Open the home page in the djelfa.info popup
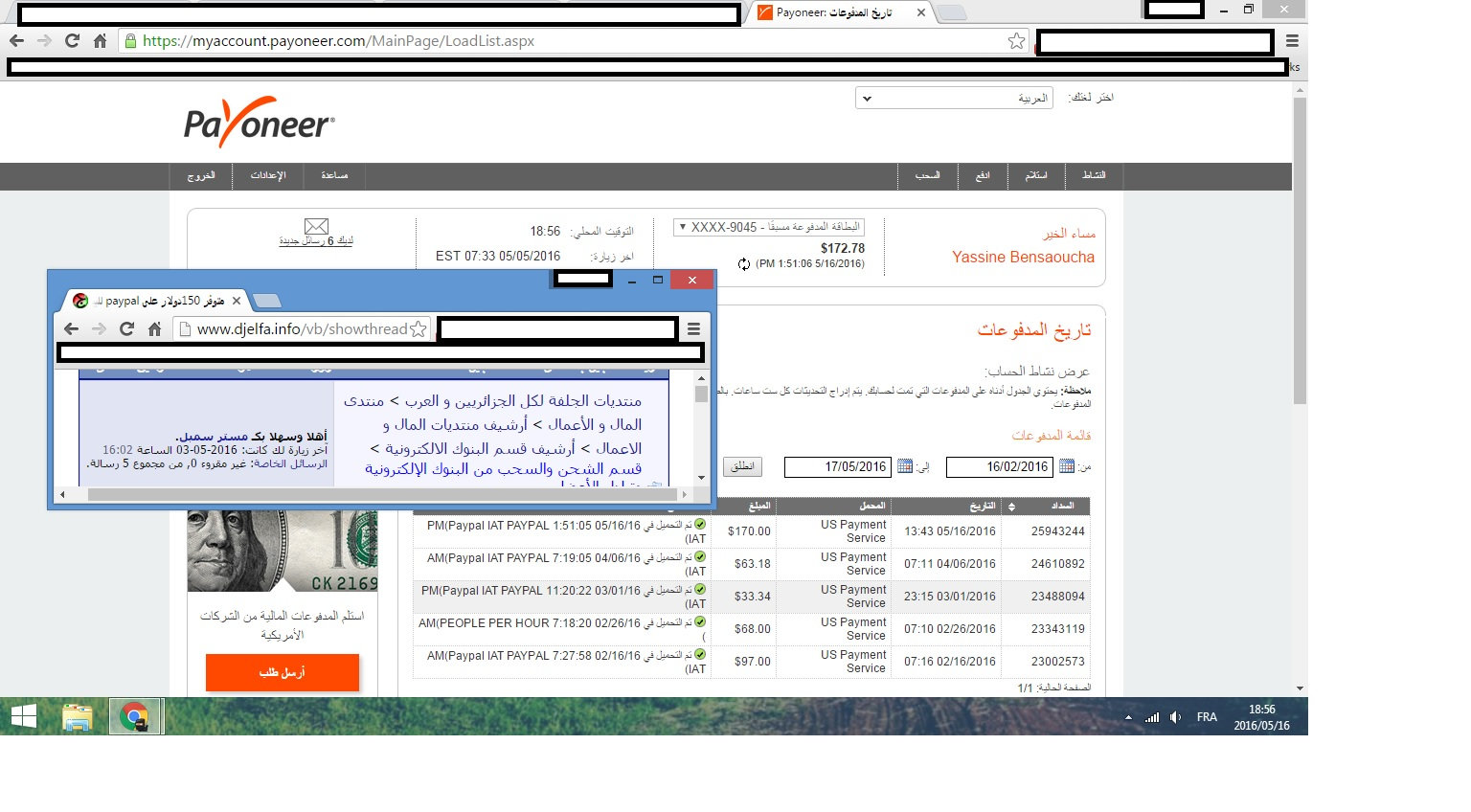This screenshot has width=1471, height=812. tap(154, 329)
